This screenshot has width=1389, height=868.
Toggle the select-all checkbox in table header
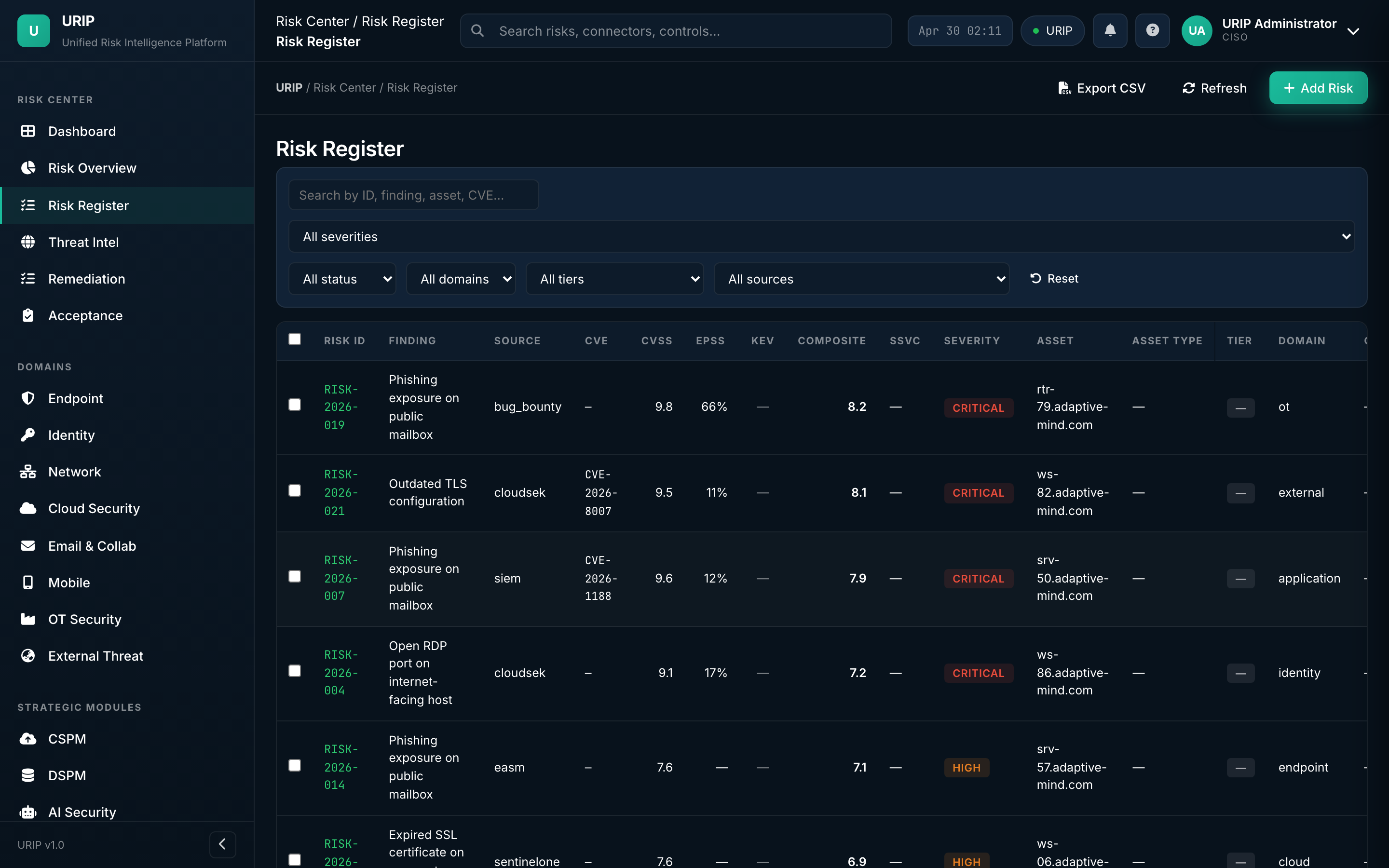(x=295, y=339)
